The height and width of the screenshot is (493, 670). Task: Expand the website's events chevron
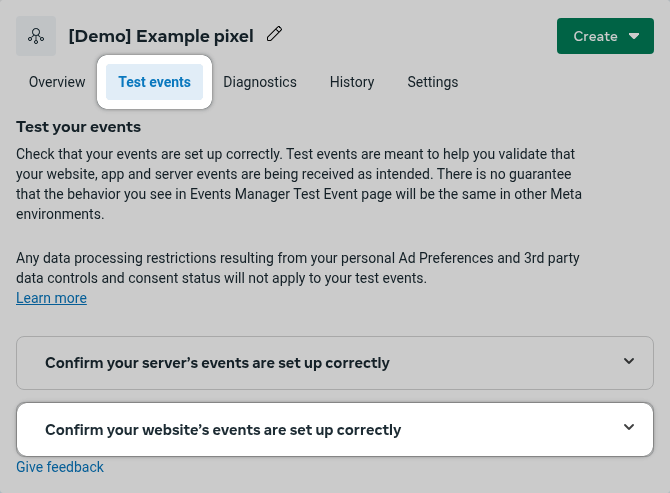coord(629,427)
